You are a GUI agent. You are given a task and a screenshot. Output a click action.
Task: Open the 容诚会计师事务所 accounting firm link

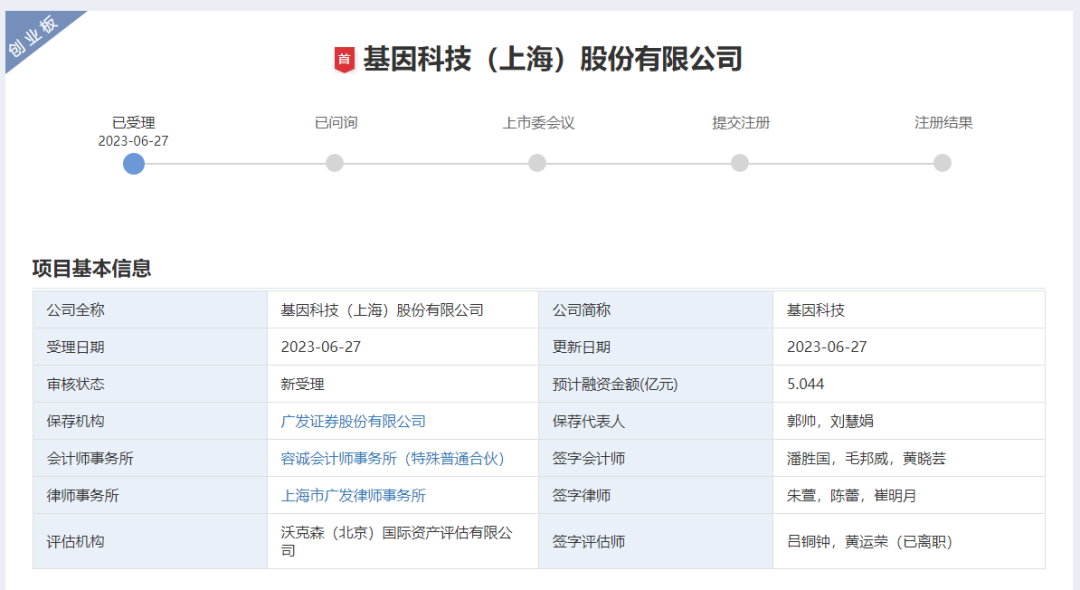click(x=392, y=459)
